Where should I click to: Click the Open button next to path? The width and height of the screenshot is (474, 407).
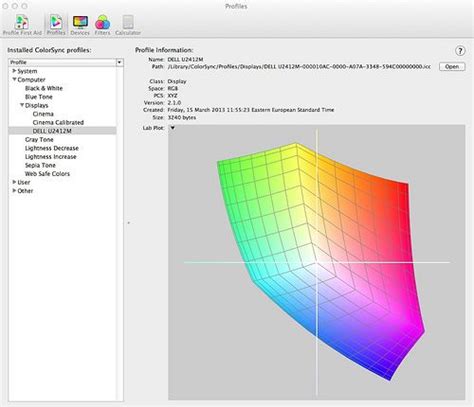(x=452, y=67)
